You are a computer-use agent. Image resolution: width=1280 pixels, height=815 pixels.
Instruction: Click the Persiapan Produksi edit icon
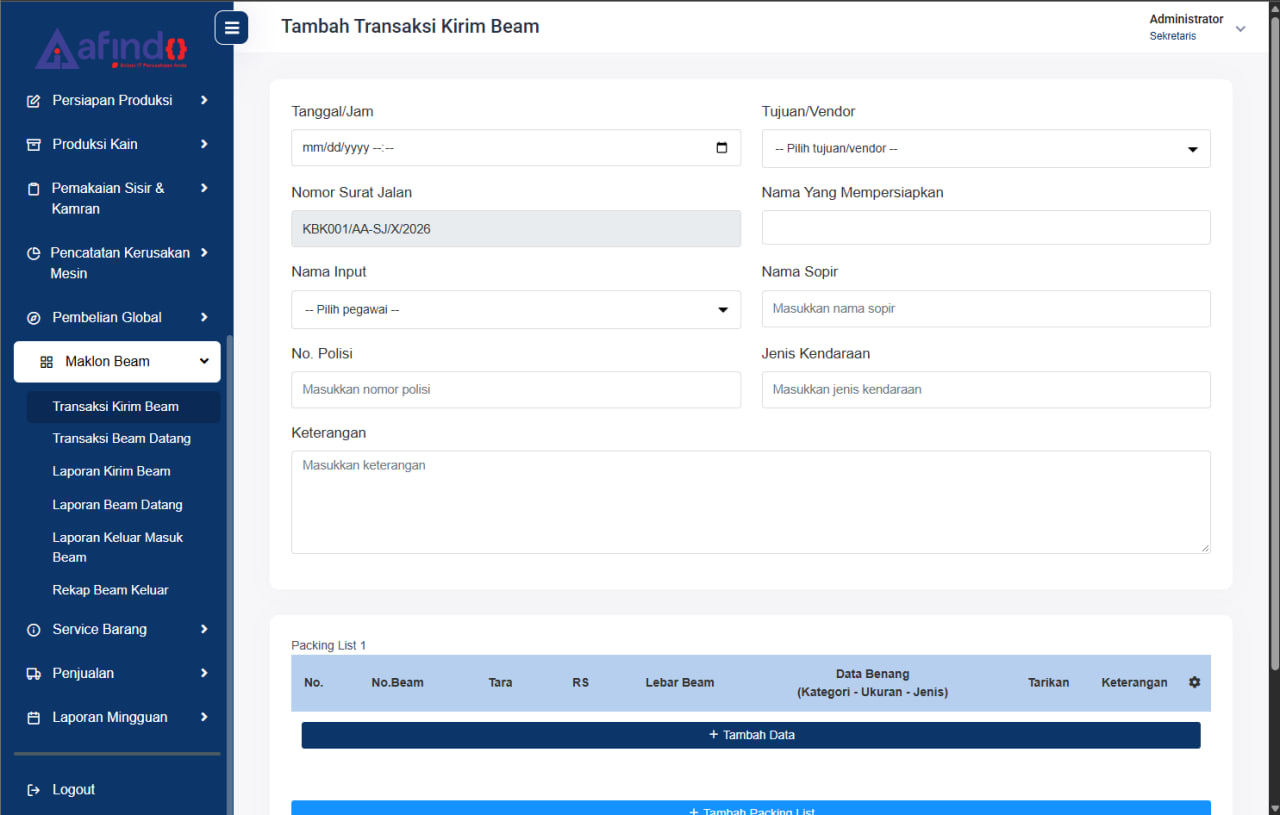tap(33, 101)
